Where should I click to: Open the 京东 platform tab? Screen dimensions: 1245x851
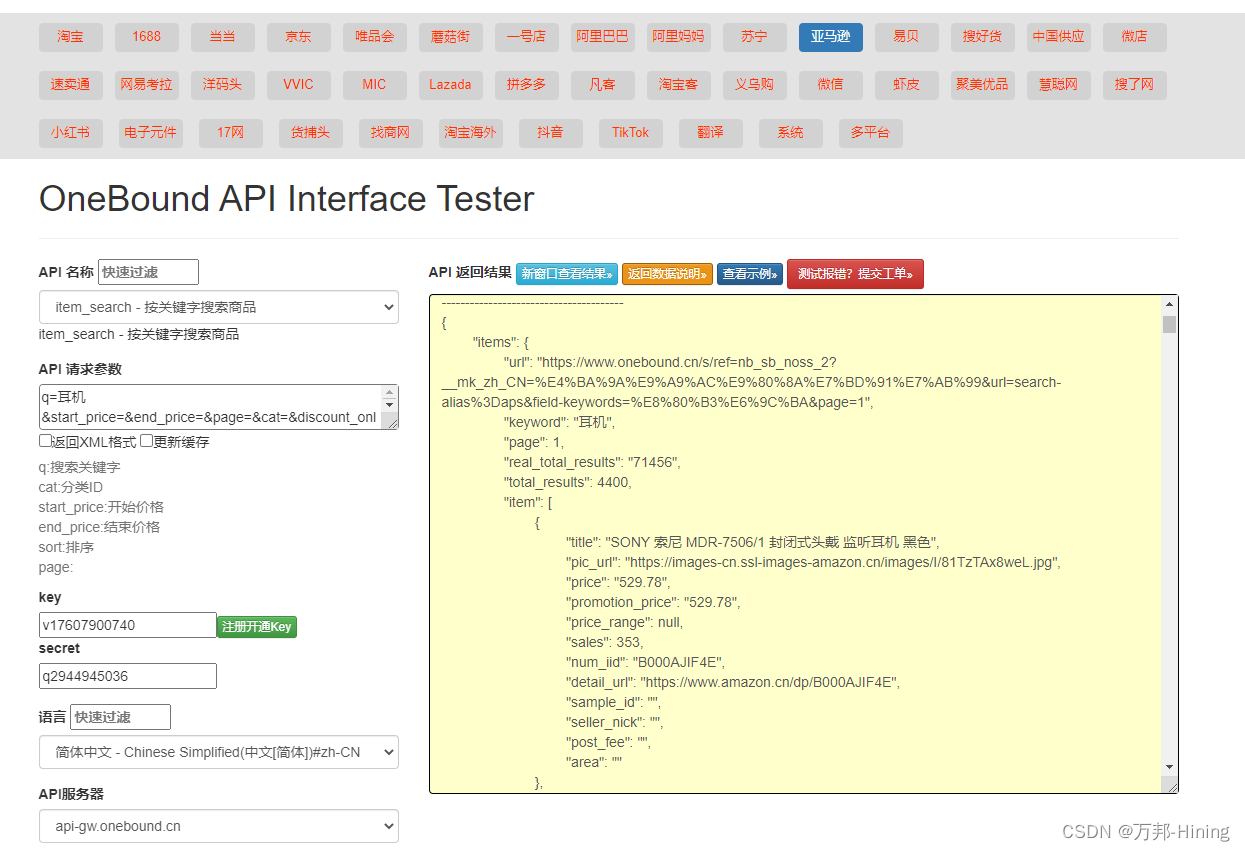click(x=298, y=37)
